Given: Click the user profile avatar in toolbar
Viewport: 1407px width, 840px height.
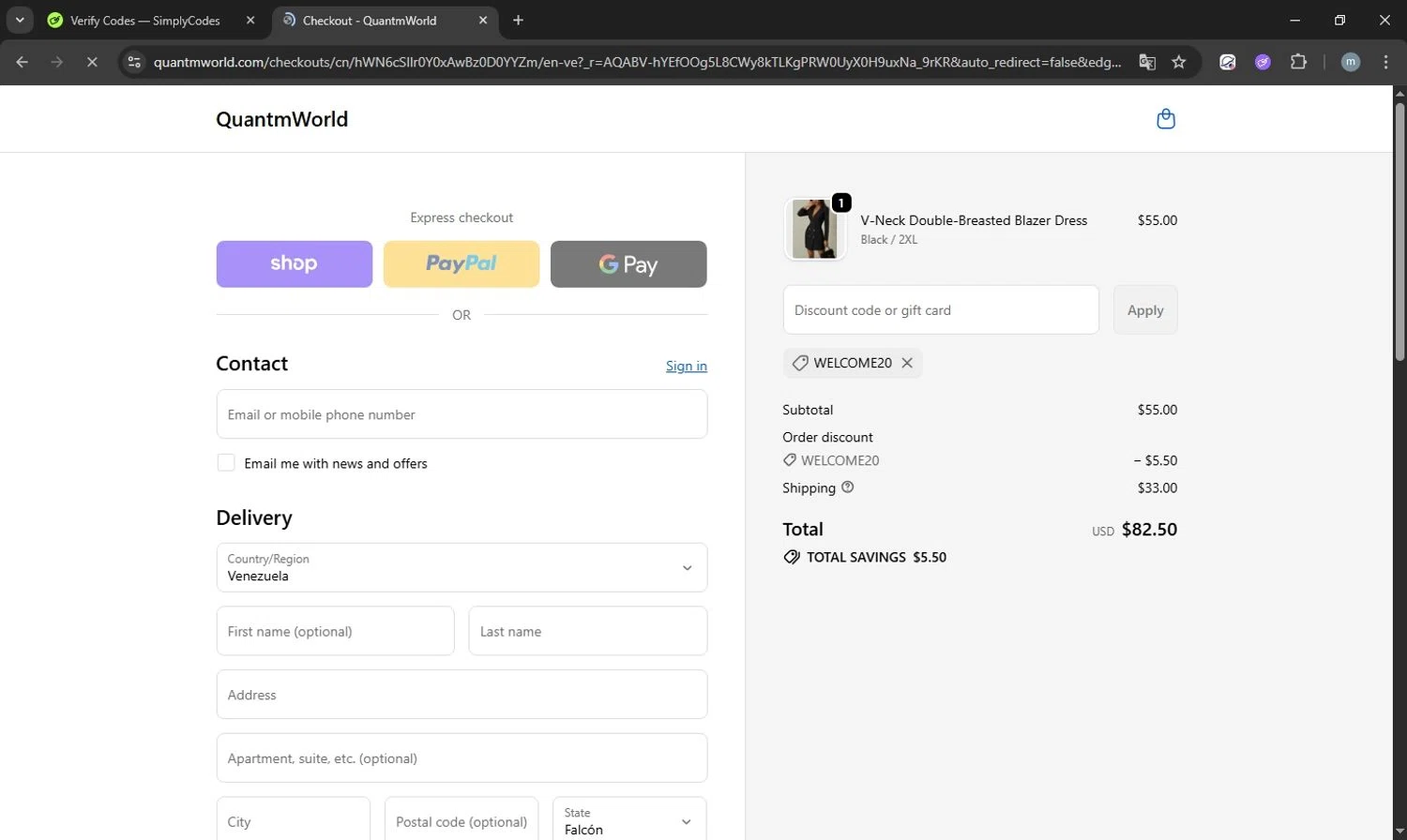Looking at the screenshot, I should coord(1351,62).
